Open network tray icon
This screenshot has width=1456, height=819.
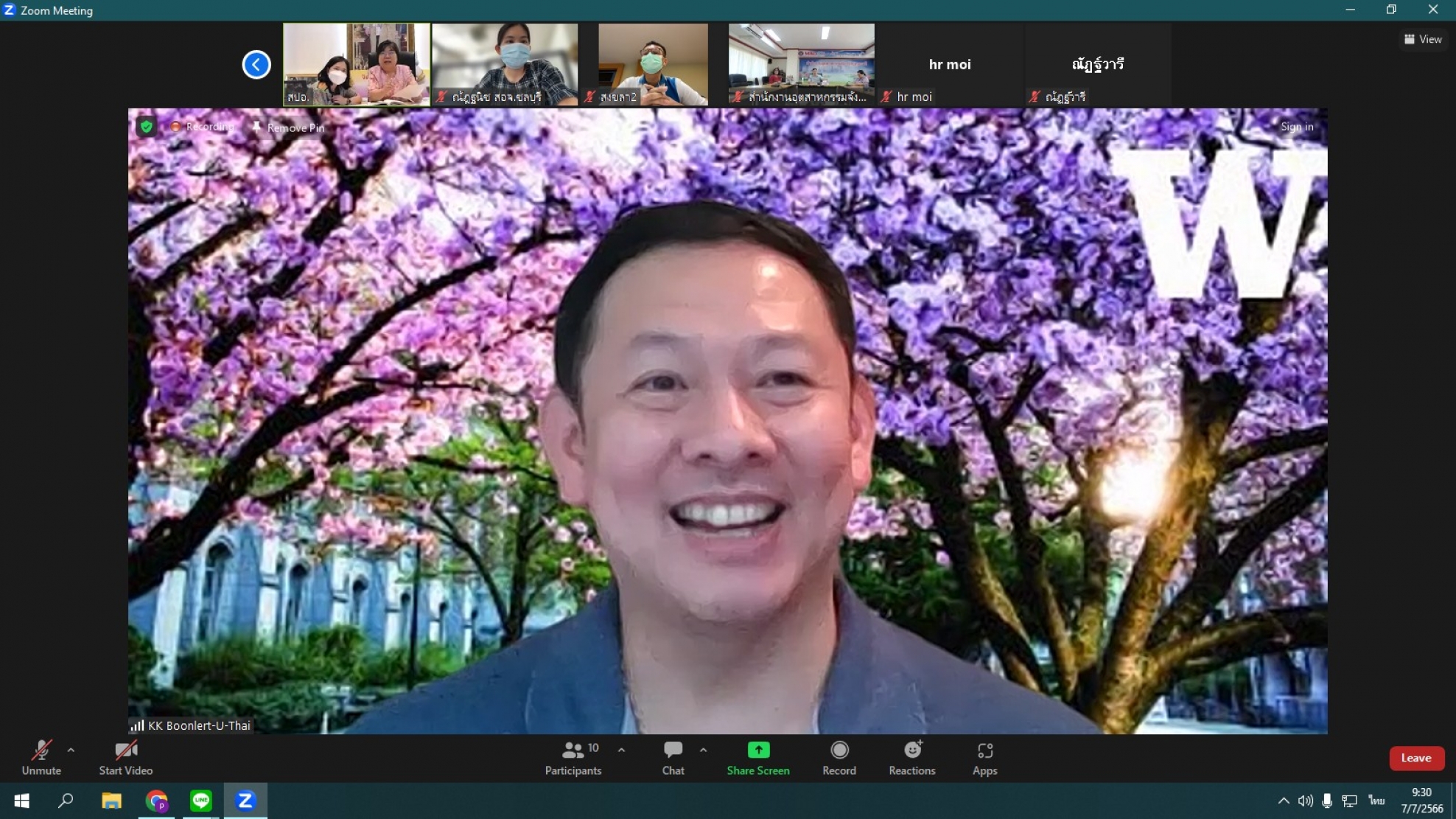[1350, 801]
